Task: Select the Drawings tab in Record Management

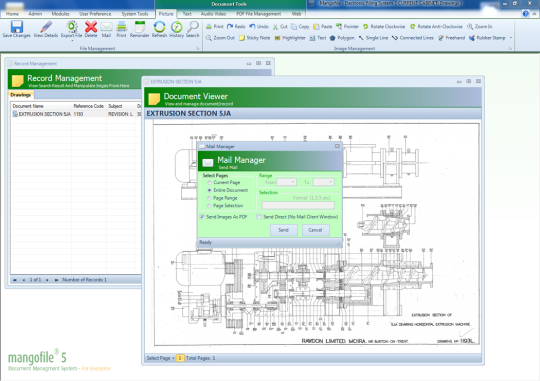Action: tap(20, 95)
